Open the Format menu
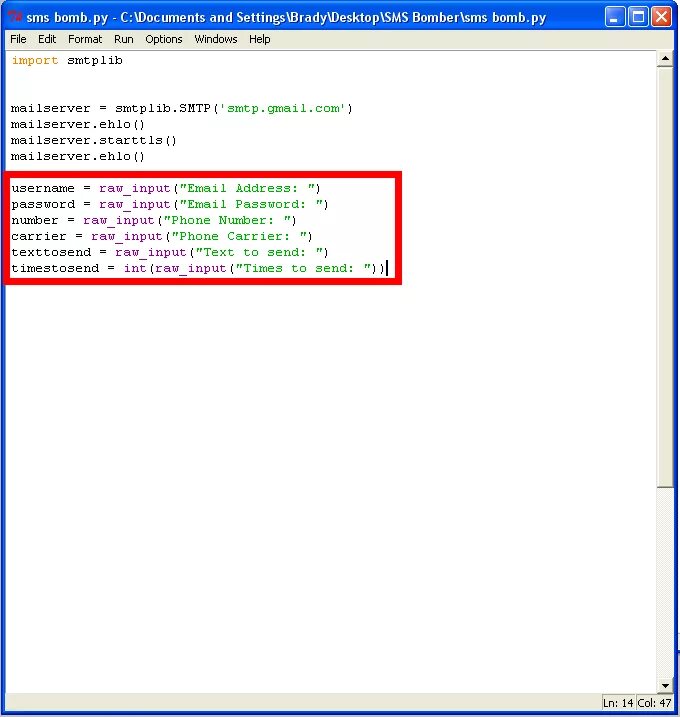 click(x=85, y=39)
